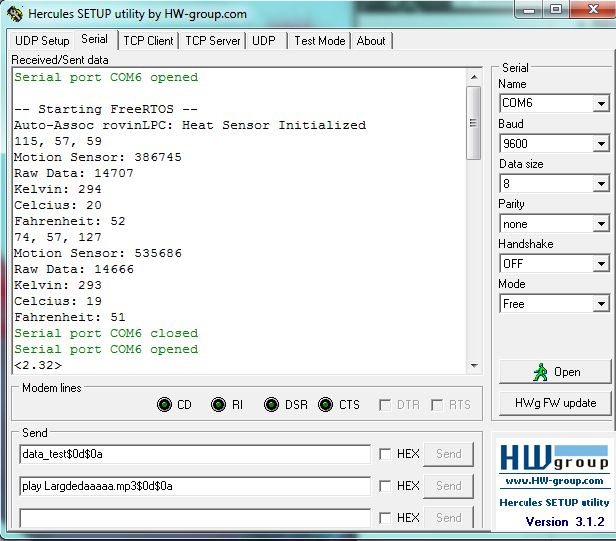The width and height of the screenshot is (616, 541).
Task: Switch to the UDP tab
Action: click(x=264, y=41)
